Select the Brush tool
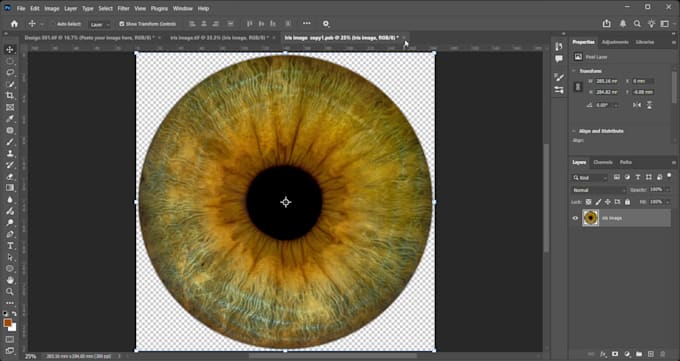 [10, 142]
